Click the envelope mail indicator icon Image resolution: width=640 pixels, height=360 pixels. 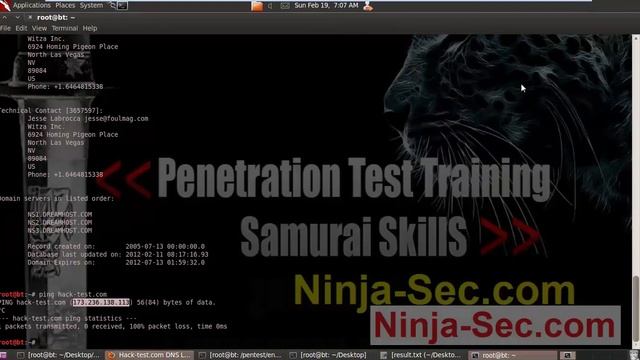click(x=285, y=6)
